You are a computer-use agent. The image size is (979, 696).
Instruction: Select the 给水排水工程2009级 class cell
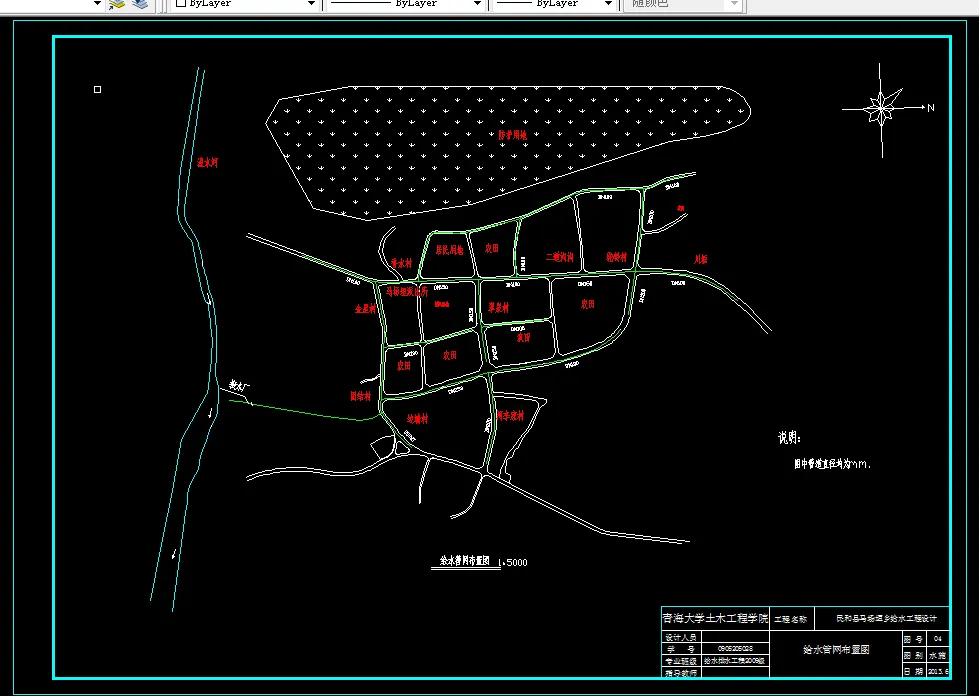coord(735,660)
